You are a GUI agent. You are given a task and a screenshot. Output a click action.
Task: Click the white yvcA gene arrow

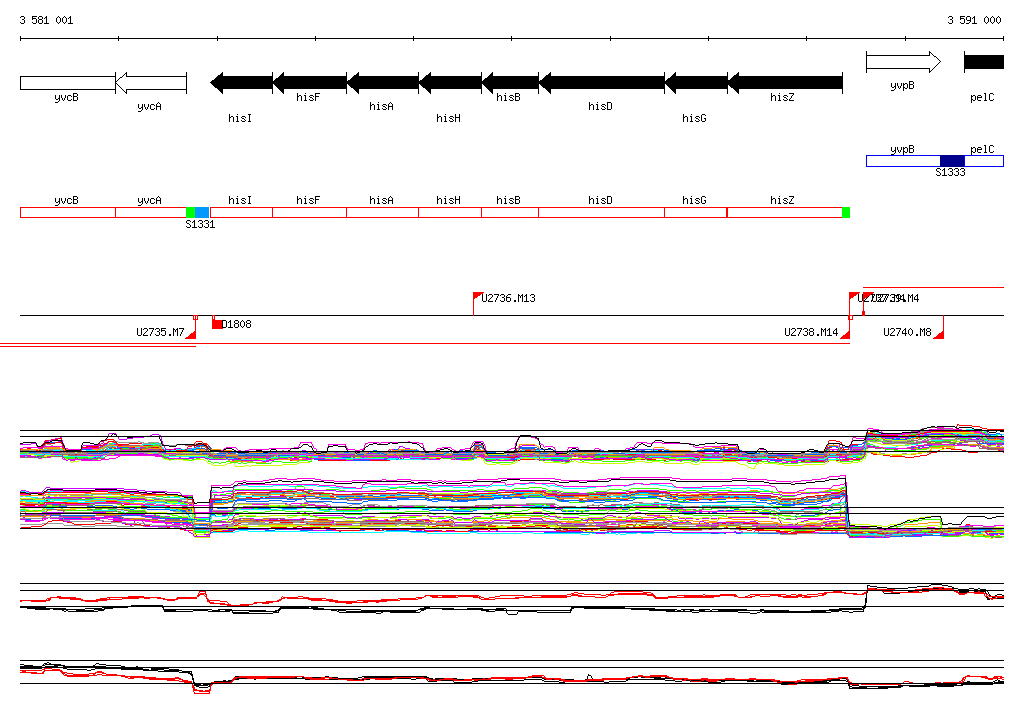coord(151,83)
